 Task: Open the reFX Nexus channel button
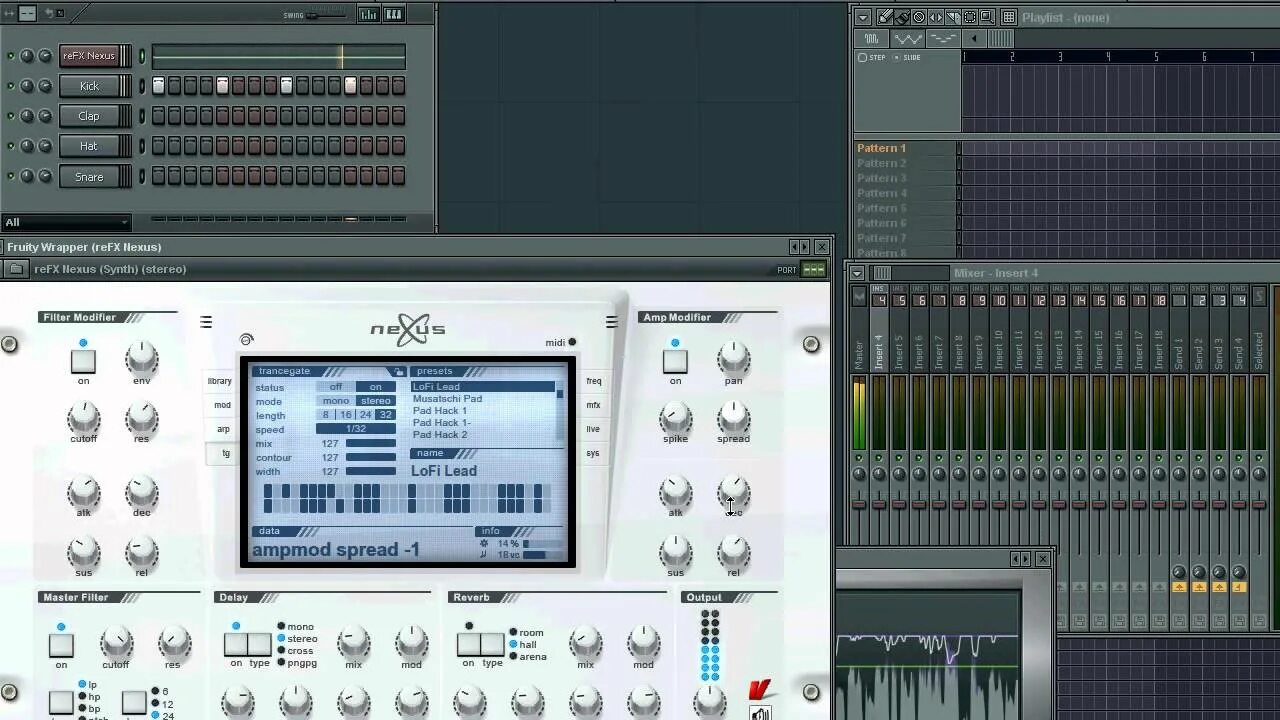tap(90, 56)
